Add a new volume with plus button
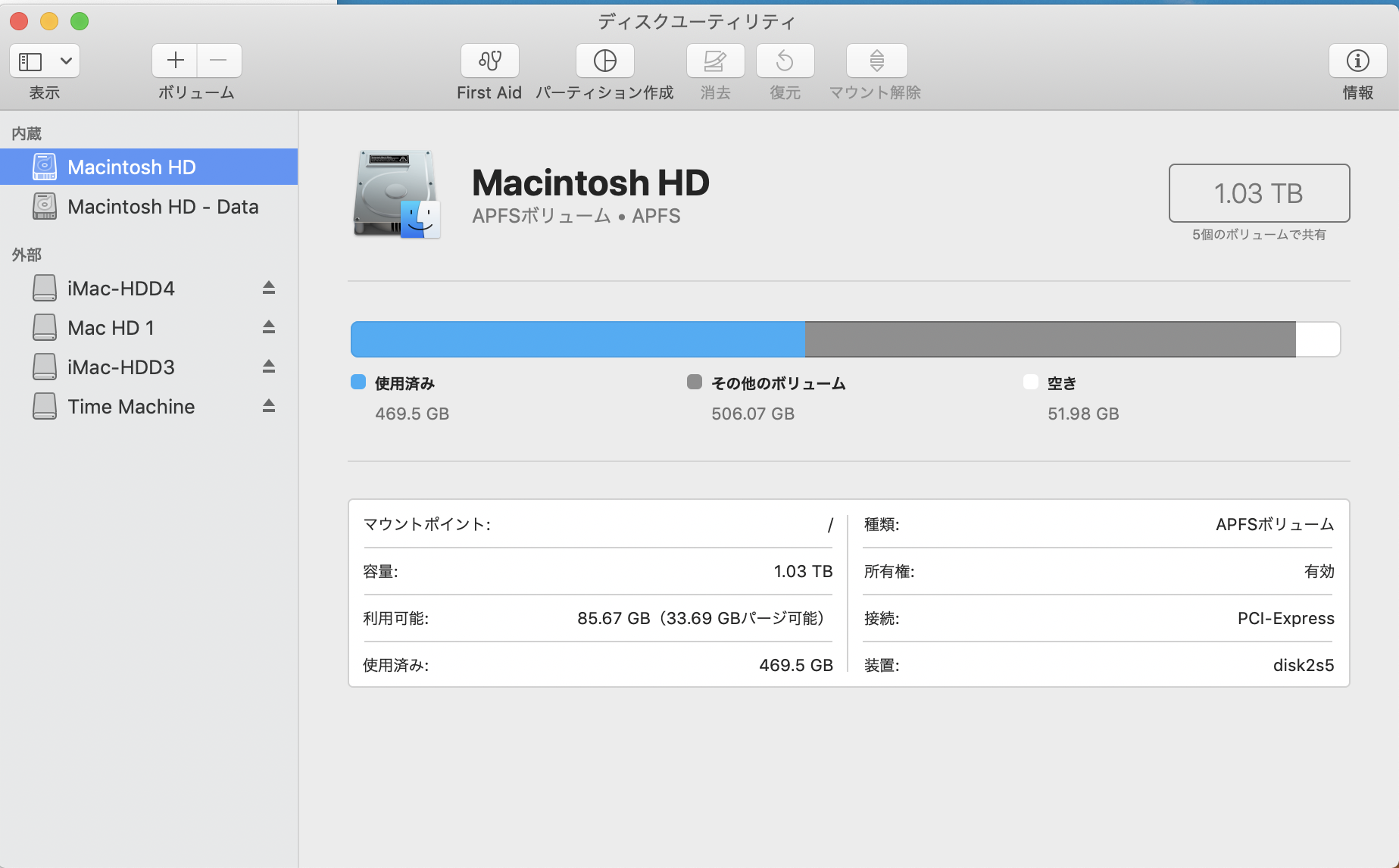1399x868 pixels. pyautogui.click(x=175, y=61)
